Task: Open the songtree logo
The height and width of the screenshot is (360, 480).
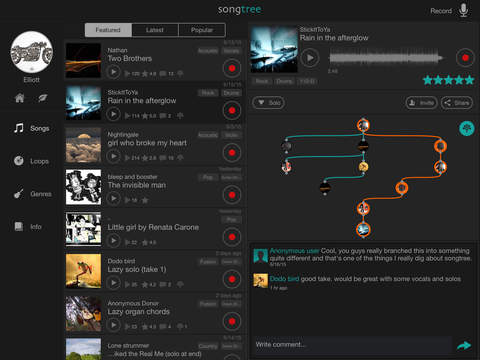Action: 239,10
